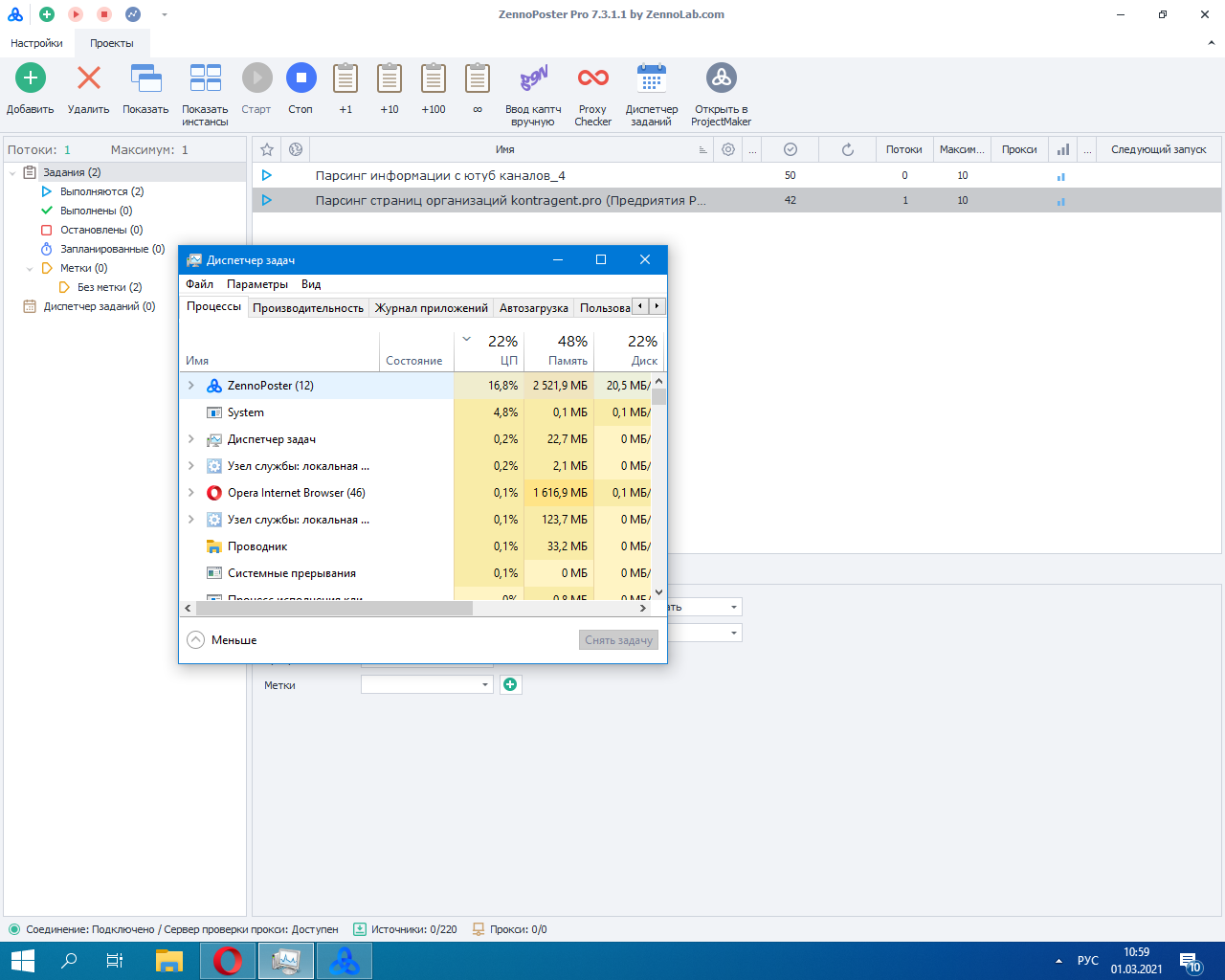This screenshot has height=980, width=1225.
Task: Click the red stop icon in title bar
Action: pyautogui.click(x=104, y=14)
